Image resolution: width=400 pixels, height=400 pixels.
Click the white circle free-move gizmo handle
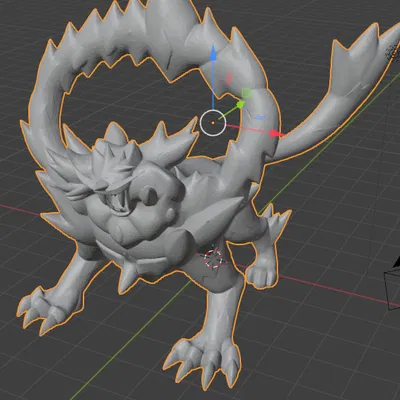point(213,123)
